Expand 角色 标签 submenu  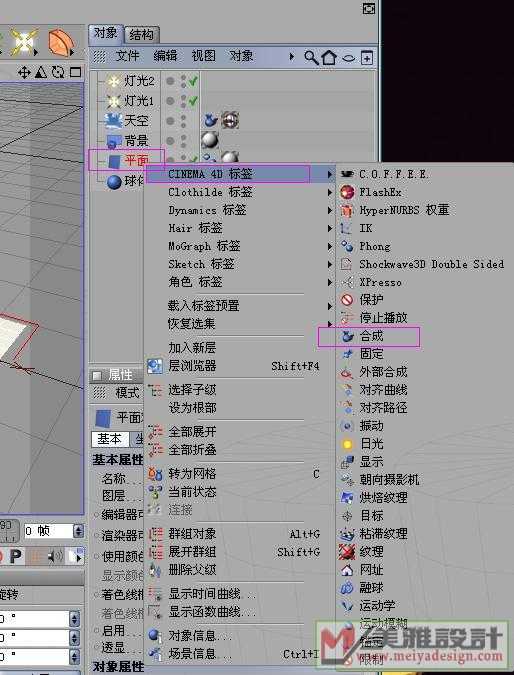240,282
